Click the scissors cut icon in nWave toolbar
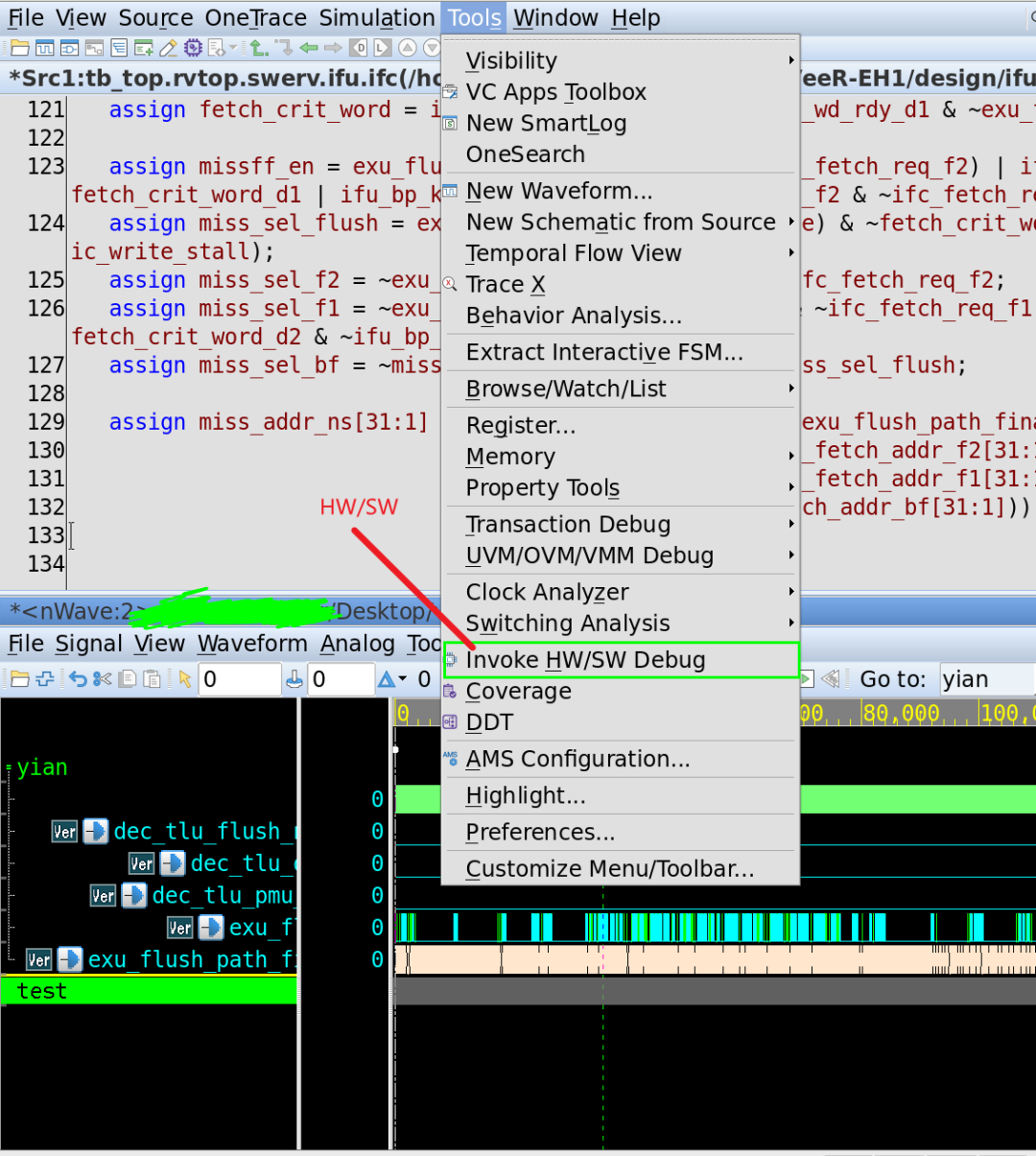Image resolution: width=1036 pixels, height=1156 pixels. [103, 679]
